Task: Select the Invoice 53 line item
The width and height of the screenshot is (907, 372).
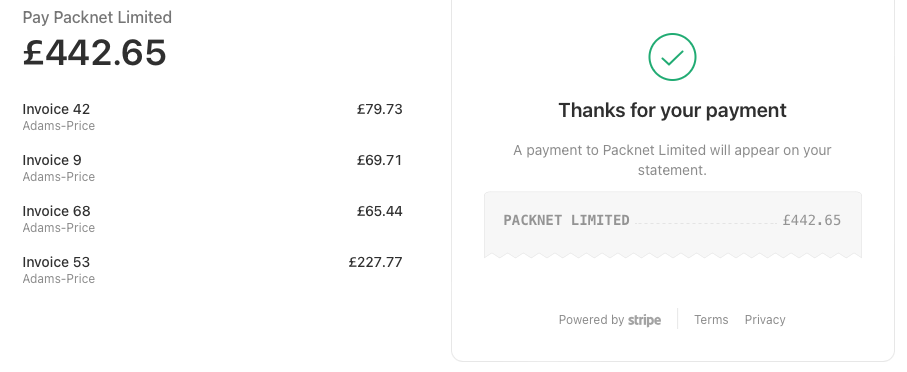Action: pos(212,270)
